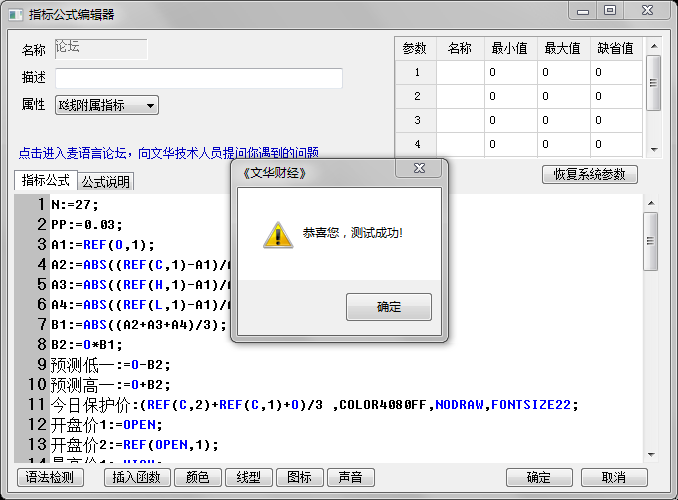Open 插入函数 insert function
The height and width of the screenshot is (500, 678).
coord(137,478)
